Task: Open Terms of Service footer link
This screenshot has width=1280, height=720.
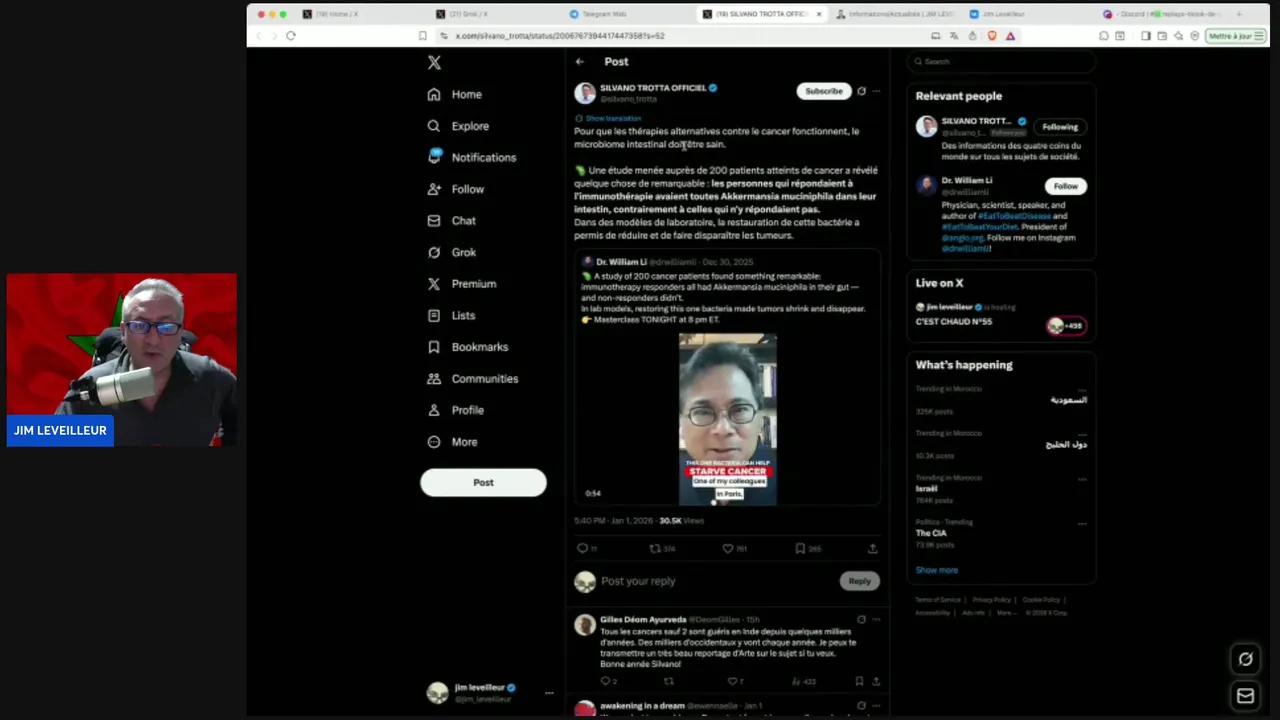Action: (x=938, y=600)
